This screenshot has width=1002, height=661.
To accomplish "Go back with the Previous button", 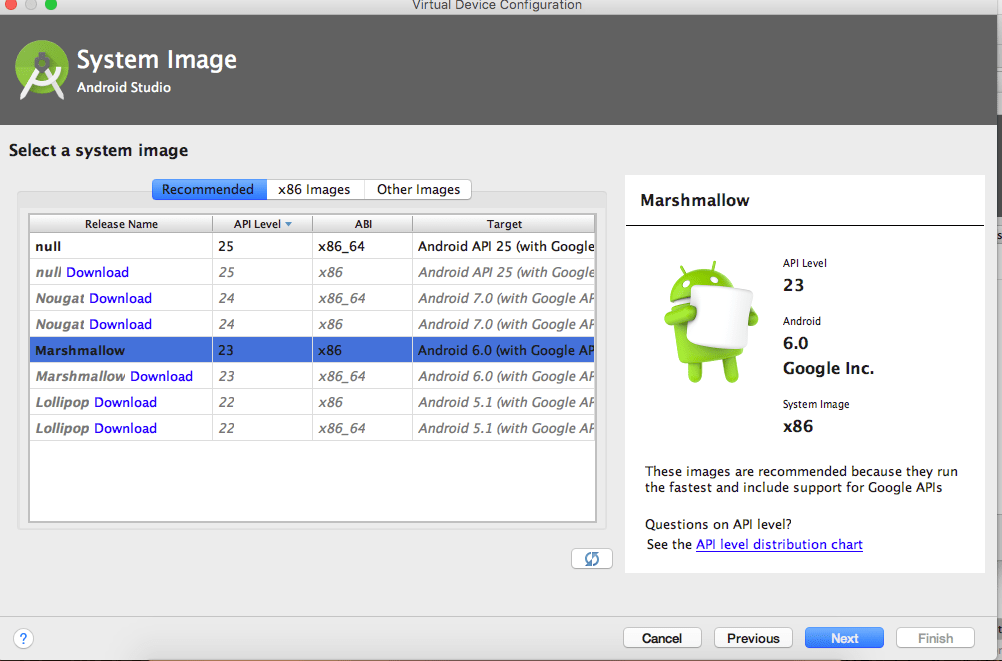I will tap(753, 638).
